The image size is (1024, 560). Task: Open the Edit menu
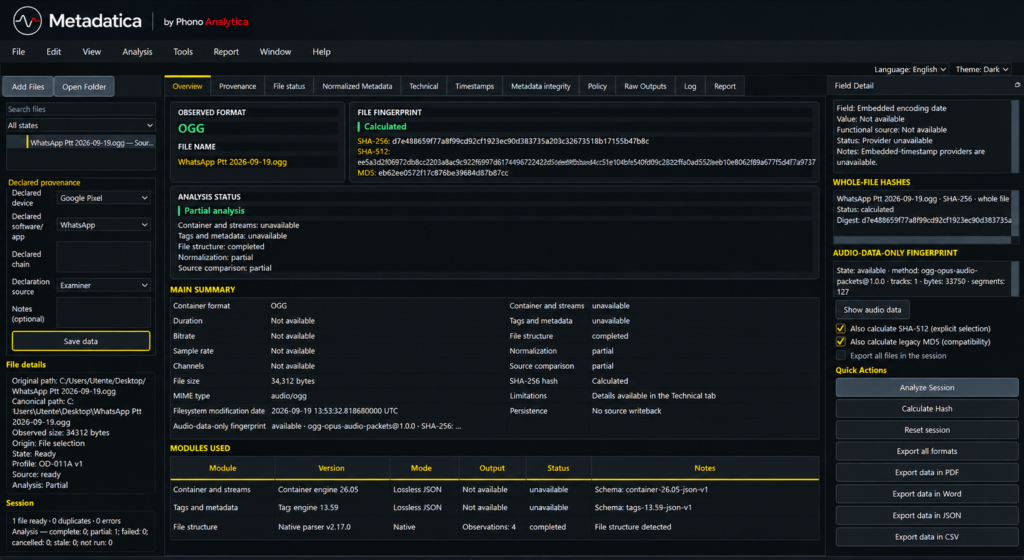tap(54, 52)
